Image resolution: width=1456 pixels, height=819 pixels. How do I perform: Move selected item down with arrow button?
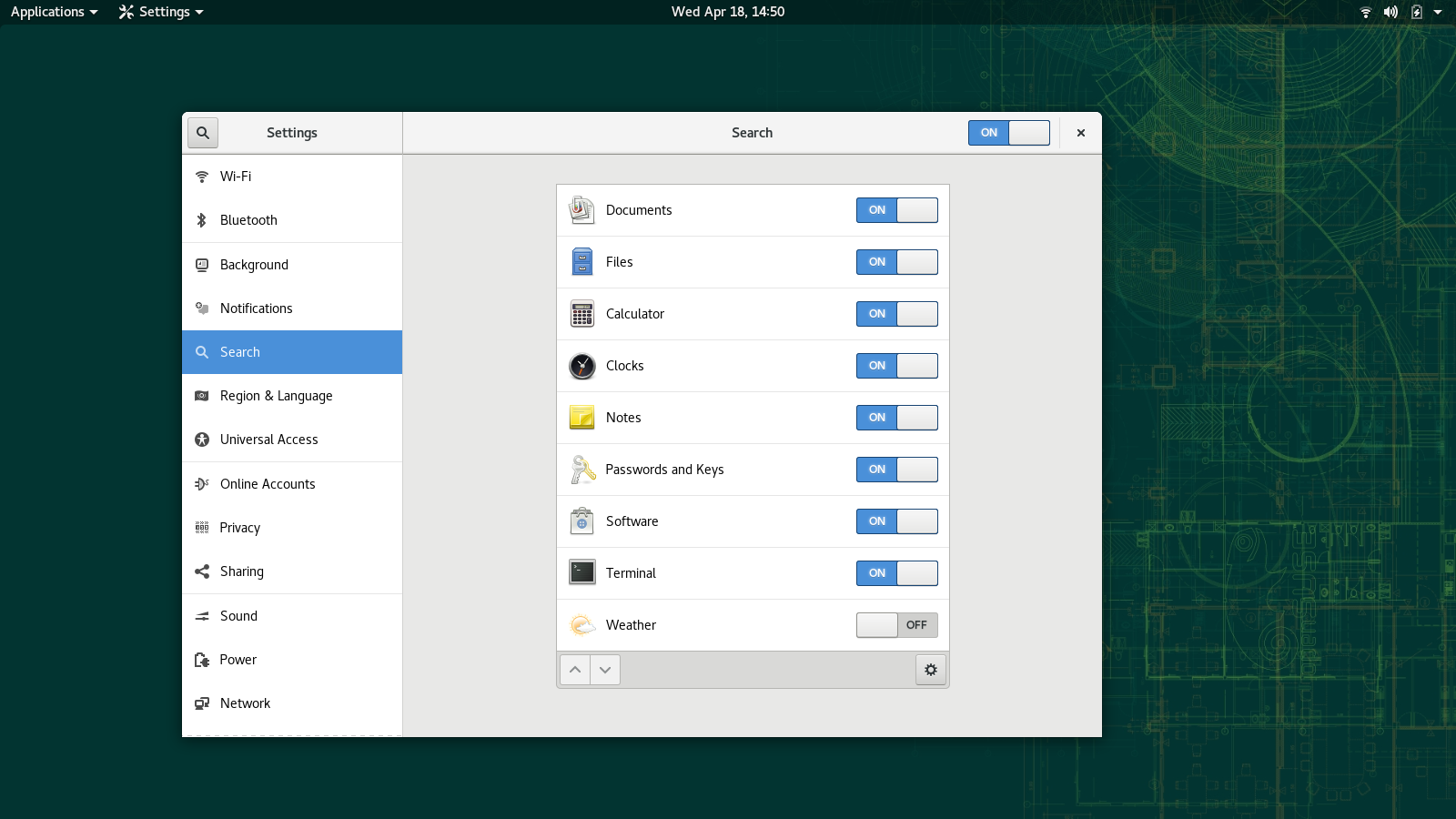605,670
